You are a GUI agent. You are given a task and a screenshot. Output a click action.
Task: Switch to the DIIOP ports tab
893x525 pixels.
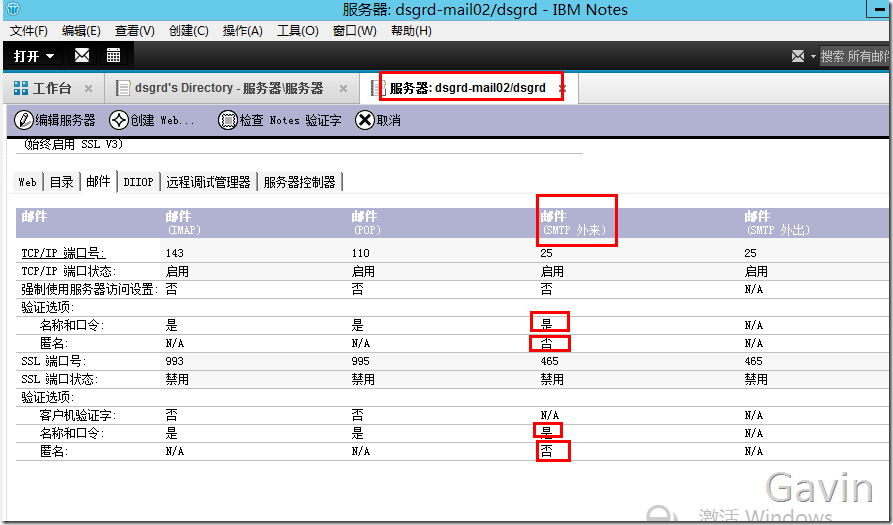(138, 182)
